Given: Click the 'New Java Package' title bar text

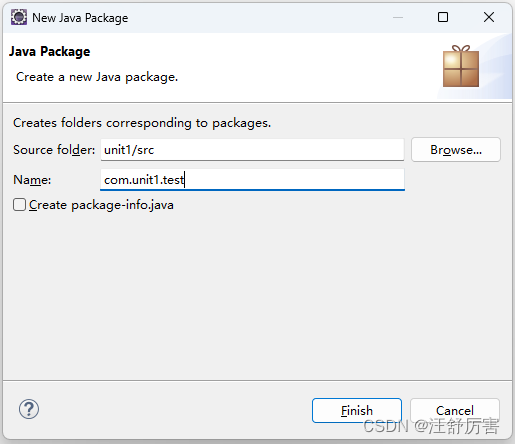Looking at the screenshot, I should tap(80, 18).
